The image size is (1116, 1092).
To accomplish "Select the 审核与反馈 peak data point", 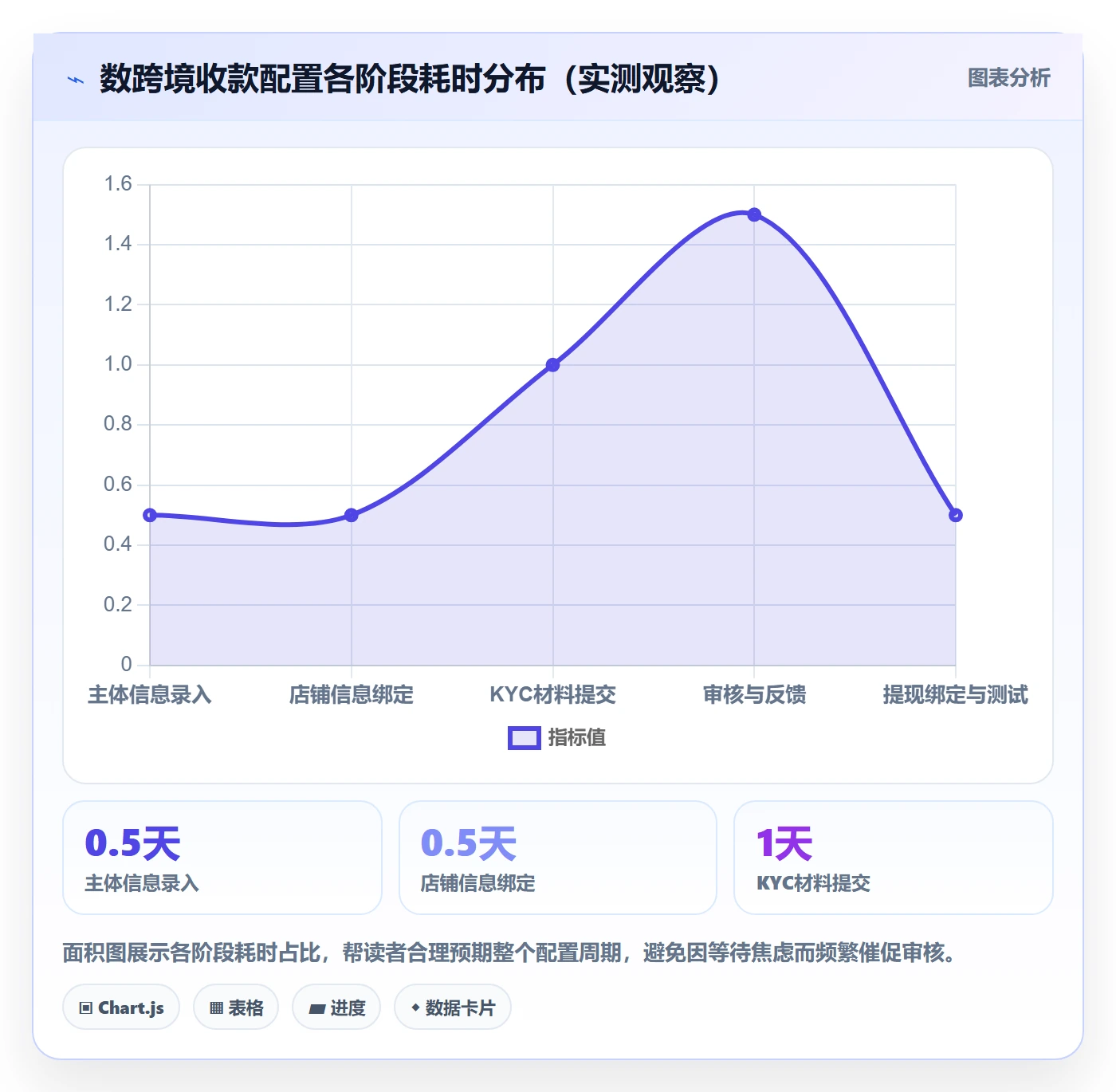I will (754, 214).
